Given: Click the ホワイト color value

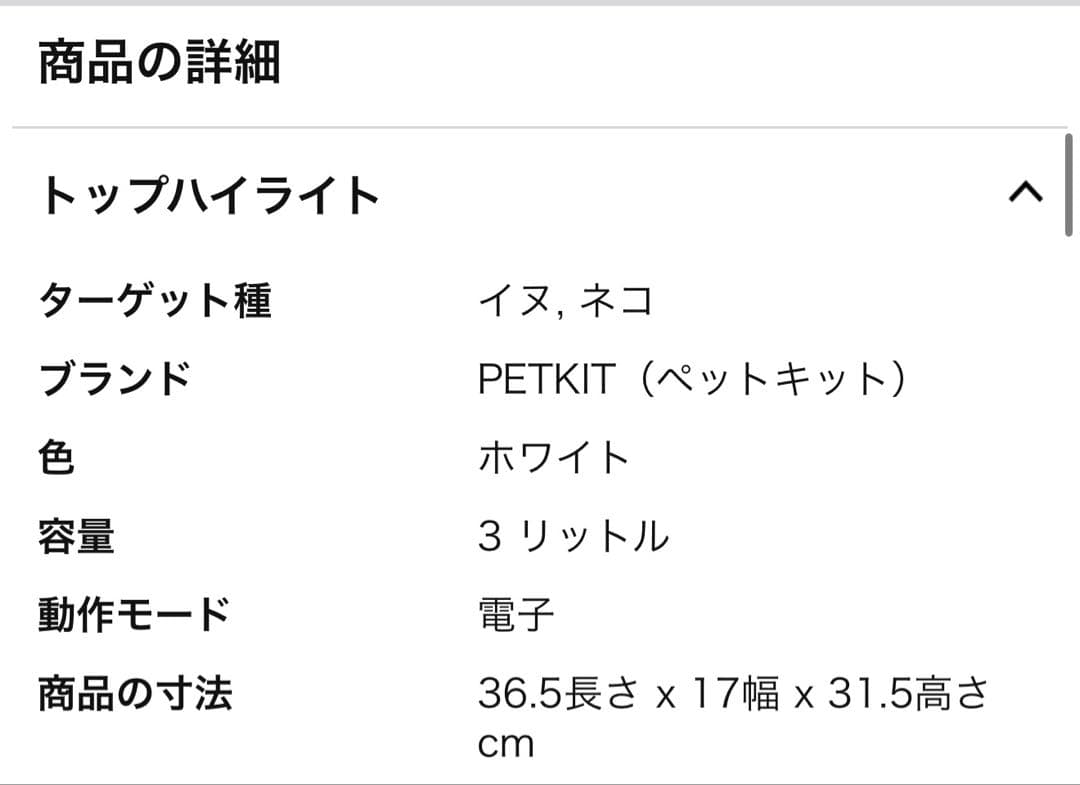Looking at the screenshot, I should [556, 458].
